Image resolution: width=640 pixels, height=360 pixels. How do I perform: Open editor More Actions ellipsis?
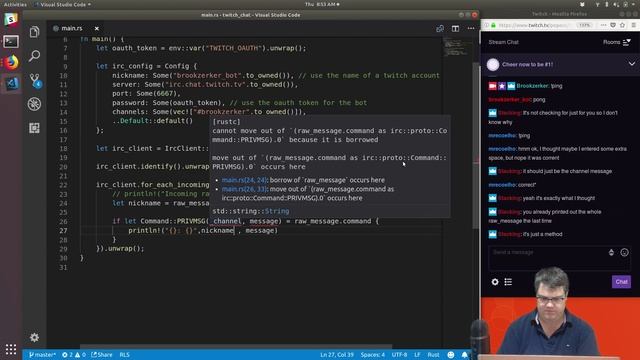(471, 29)
